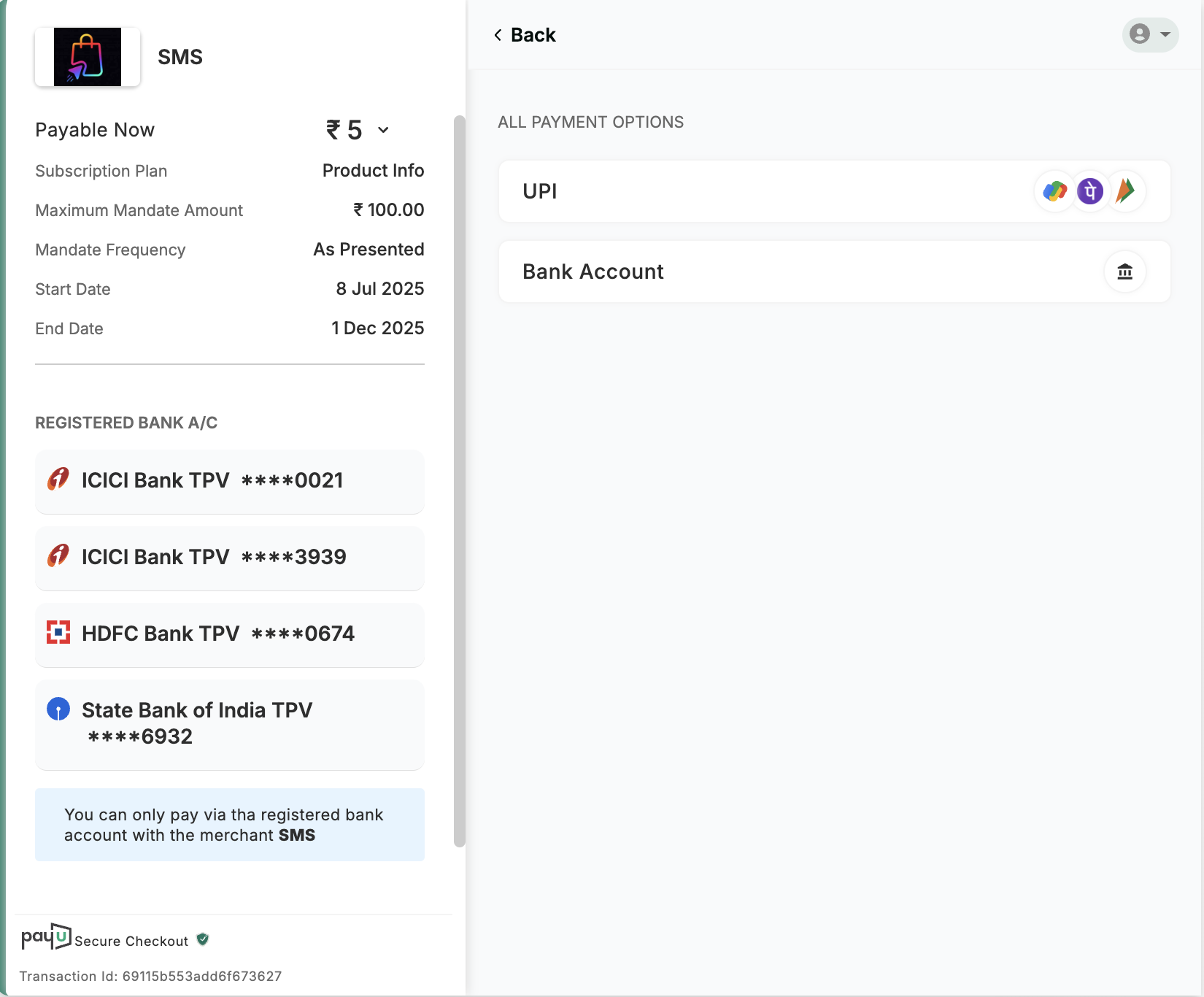This screenshot has width=1204, height=997.
Task: Click the State Bank of India logo
Action: tap(58, 709)
